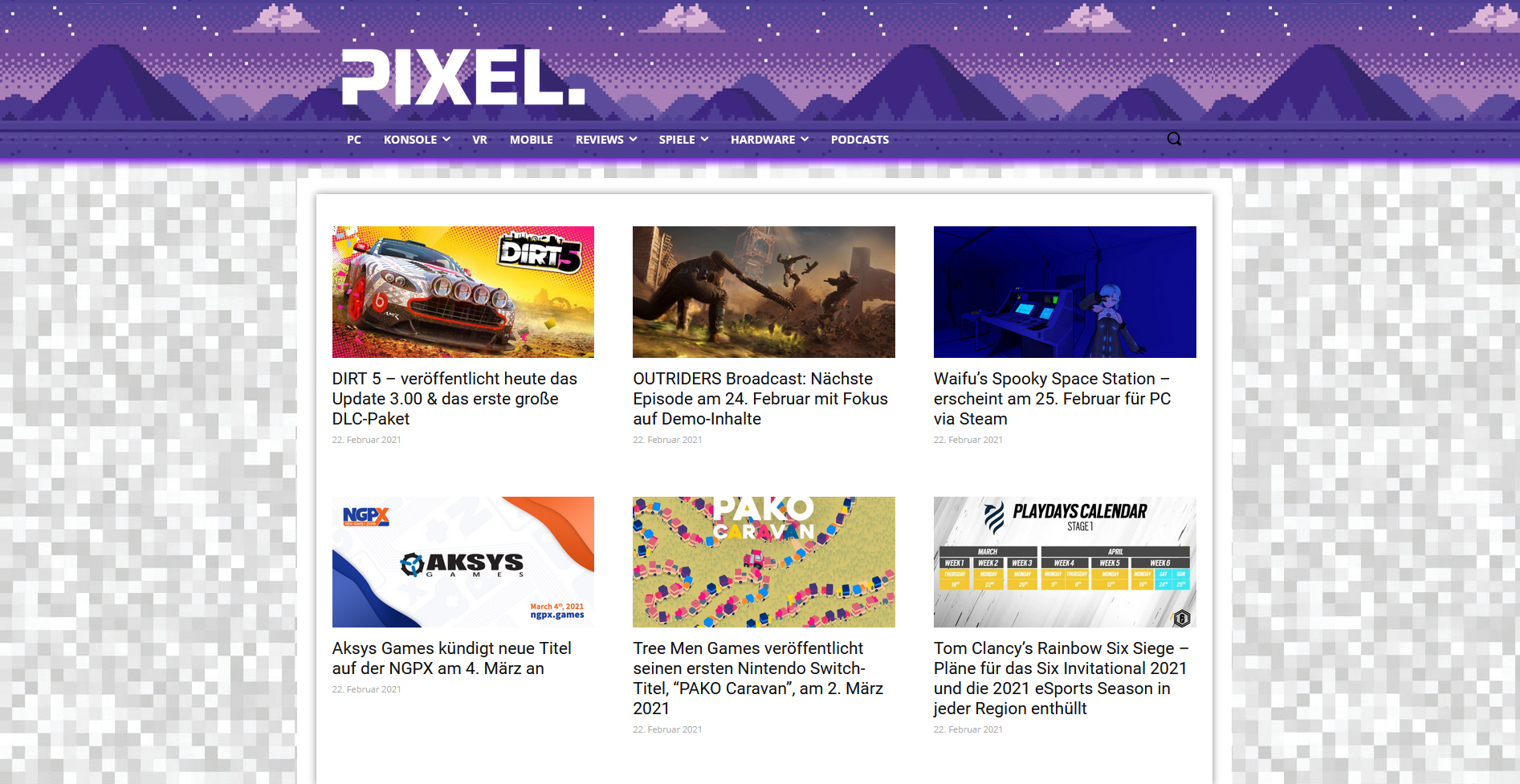Open the Aksys Games kündigt neue Titel headline
The width and height of the screenshot is (1520, 784).
tap(452, 658)
